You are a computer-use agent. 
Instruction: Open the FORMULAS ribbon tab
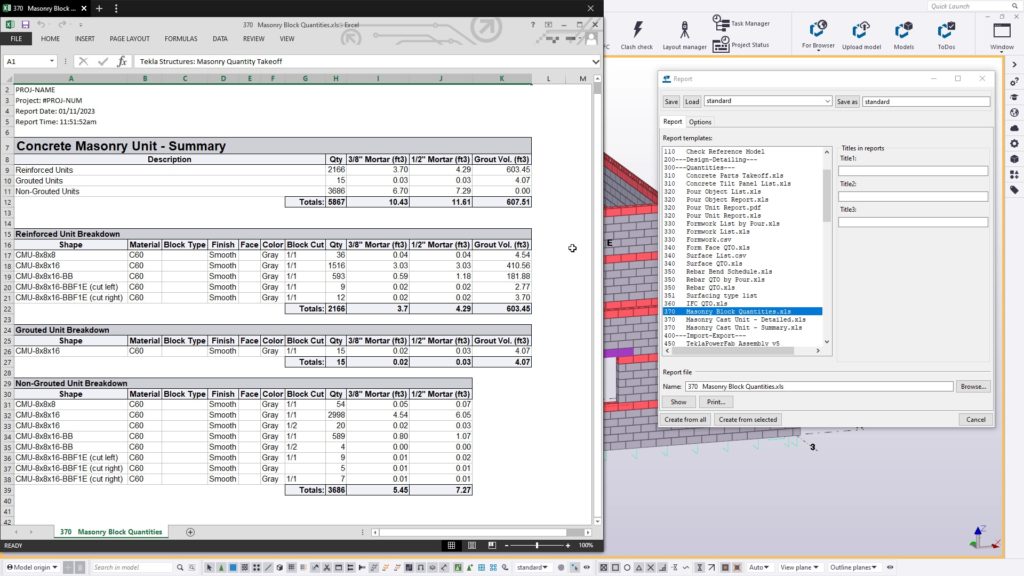coord(181,38)
